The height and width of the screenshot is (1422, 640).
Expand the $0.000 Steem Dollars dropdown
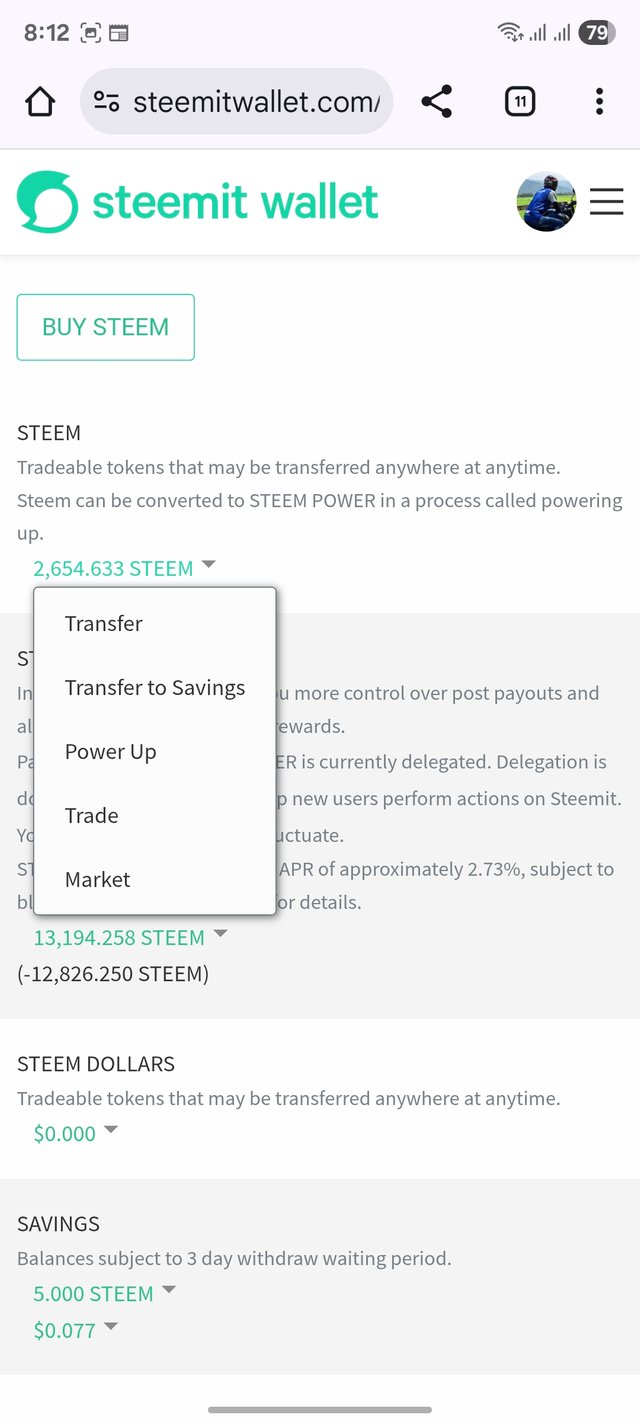pos(76,1133)
